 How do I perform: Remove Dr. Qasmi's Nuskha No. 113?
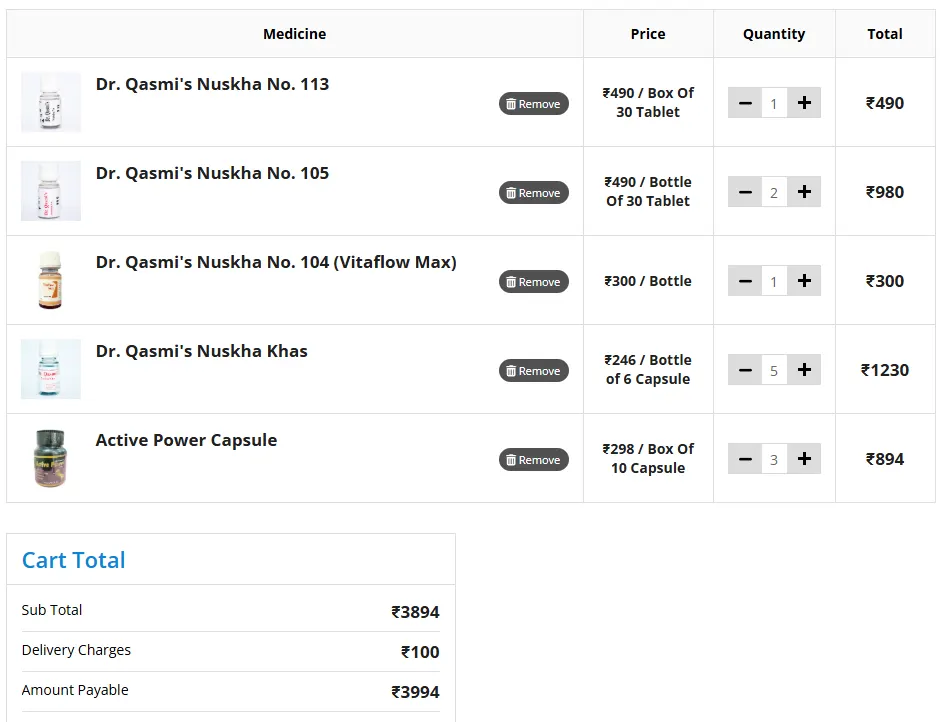(534, 104)
